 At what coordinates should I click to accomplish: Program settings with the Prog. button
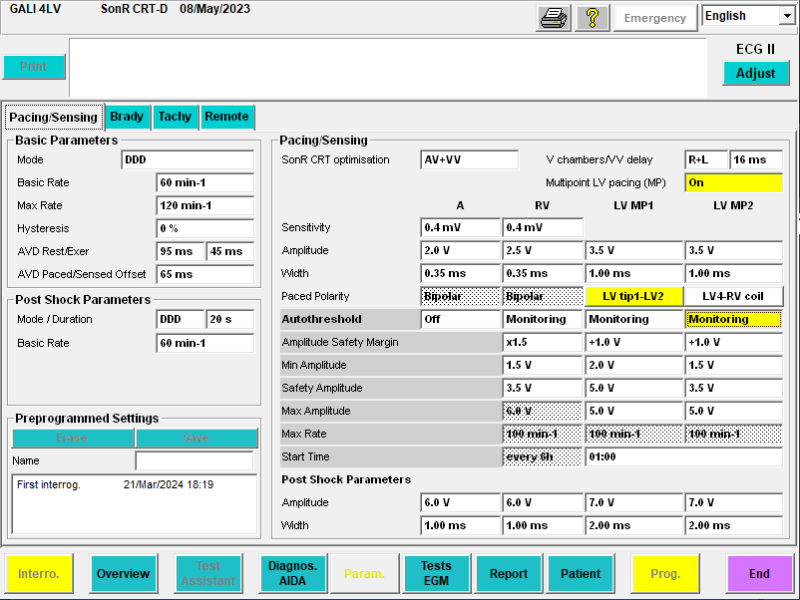tap(665, 573)
